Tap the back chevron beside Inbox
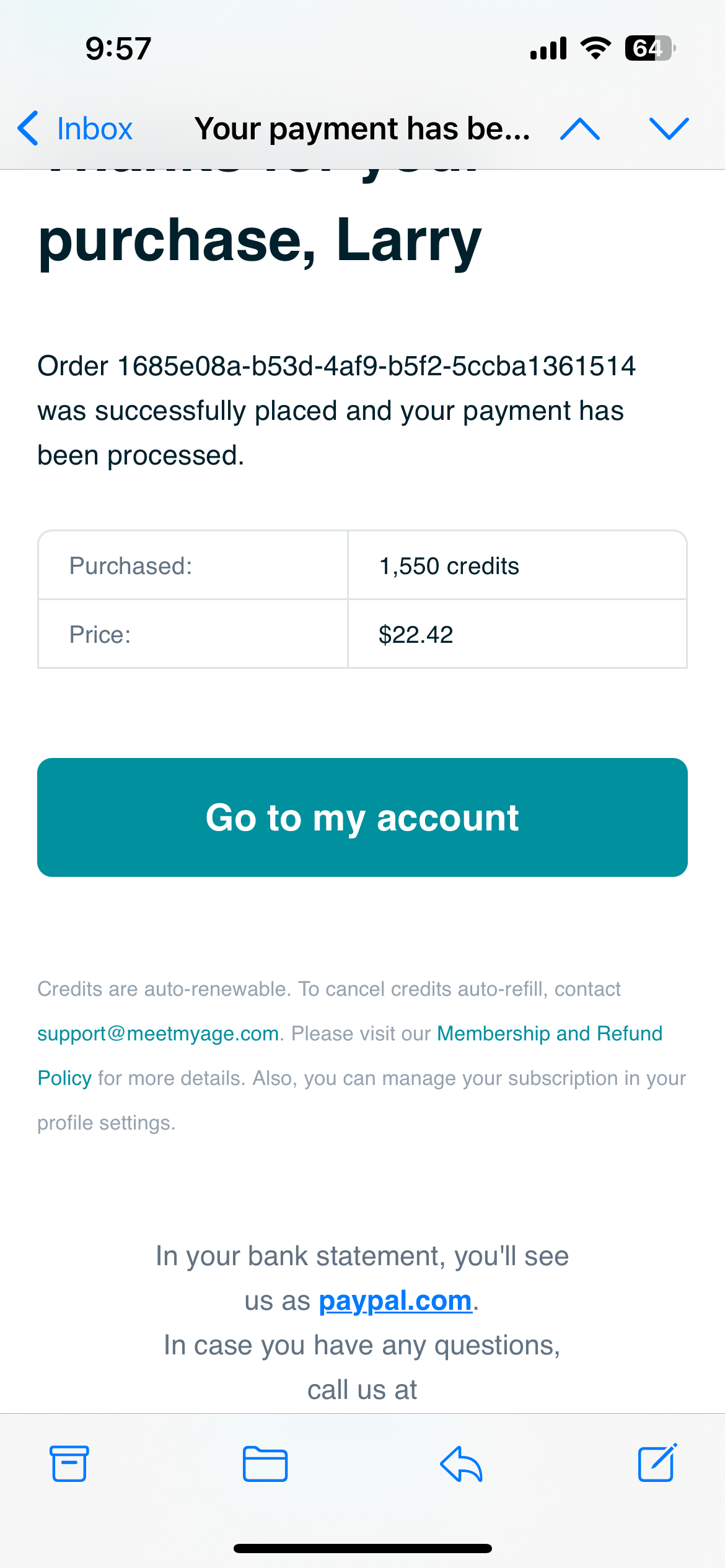 point(29,129)
